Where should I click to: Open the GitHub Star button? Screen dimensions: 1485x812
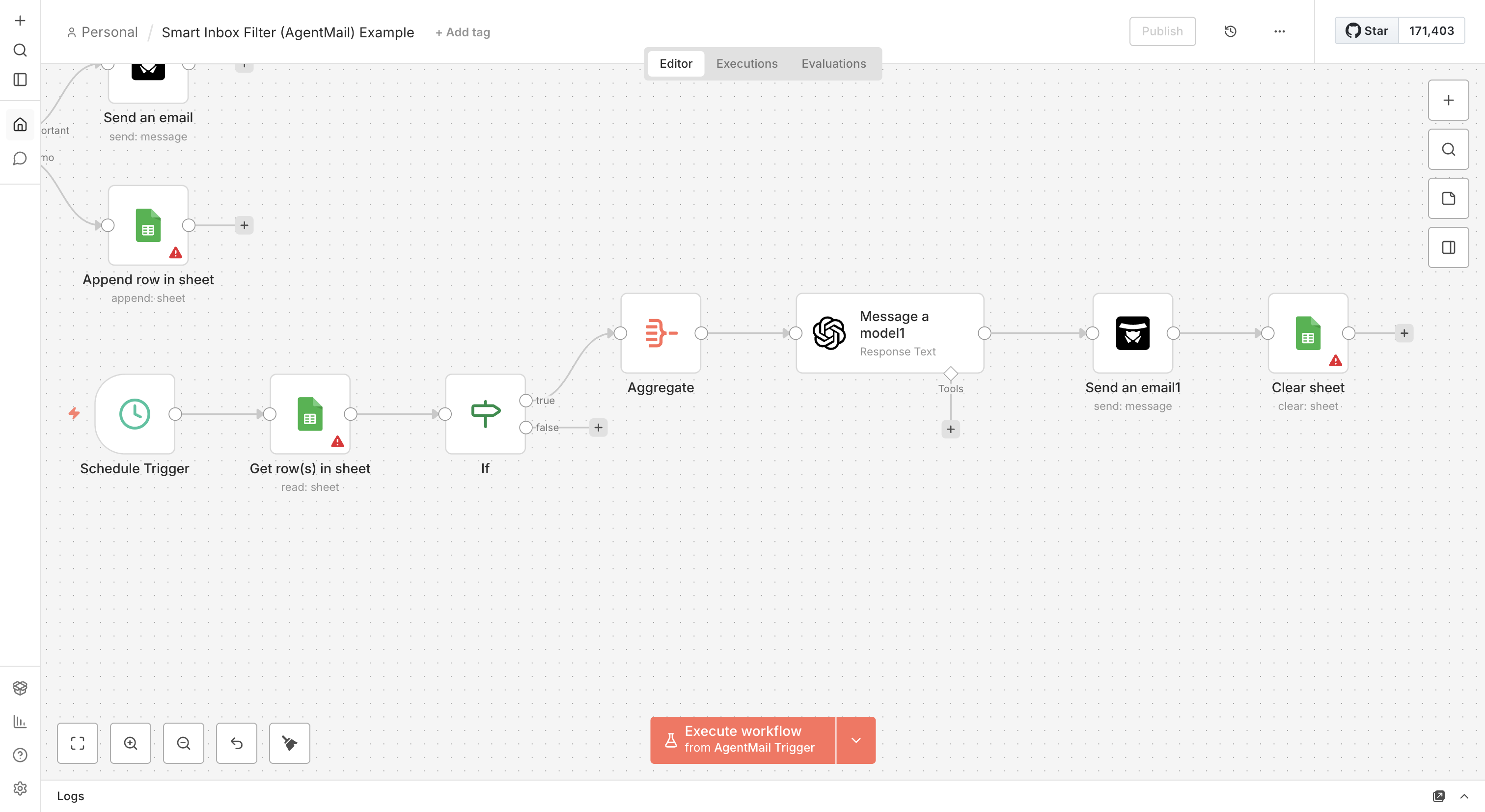coord(1367,30)
